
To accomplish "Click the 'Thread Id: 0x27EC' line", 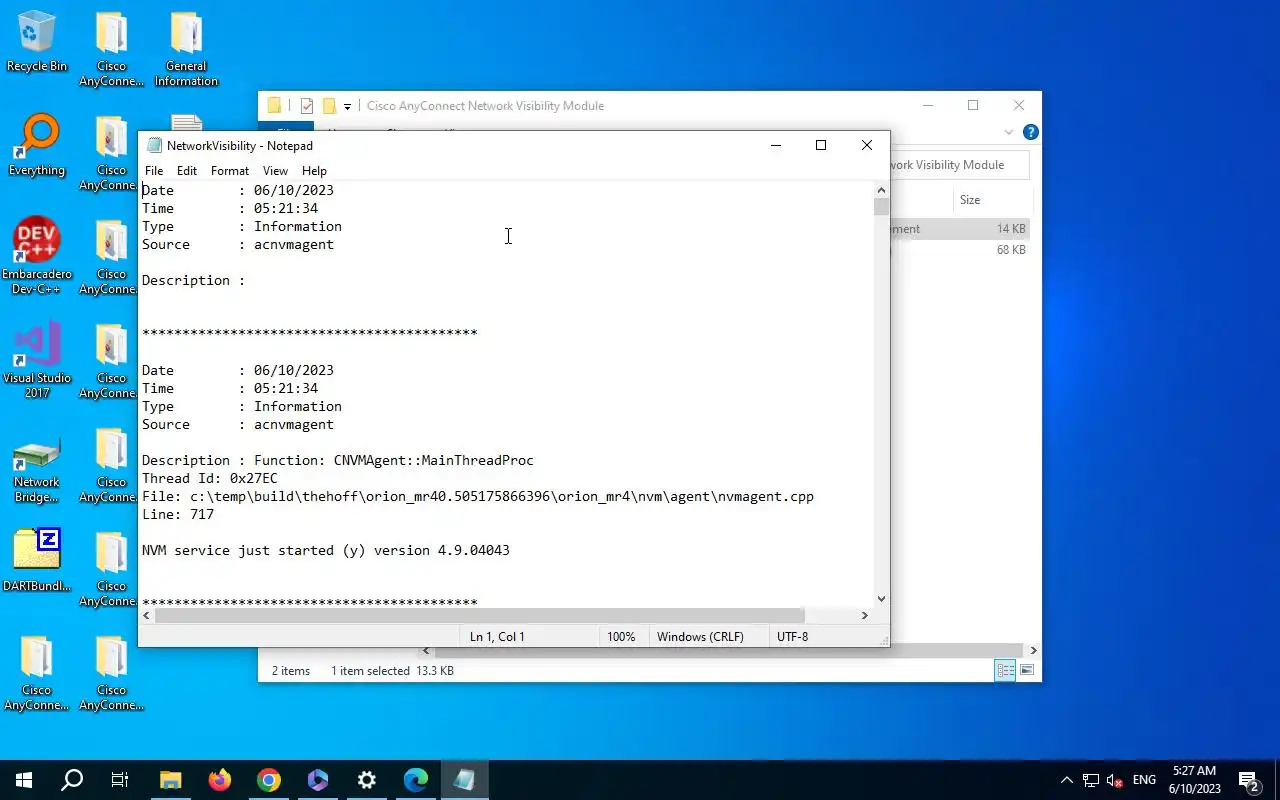I will click(x=210, y=478).
